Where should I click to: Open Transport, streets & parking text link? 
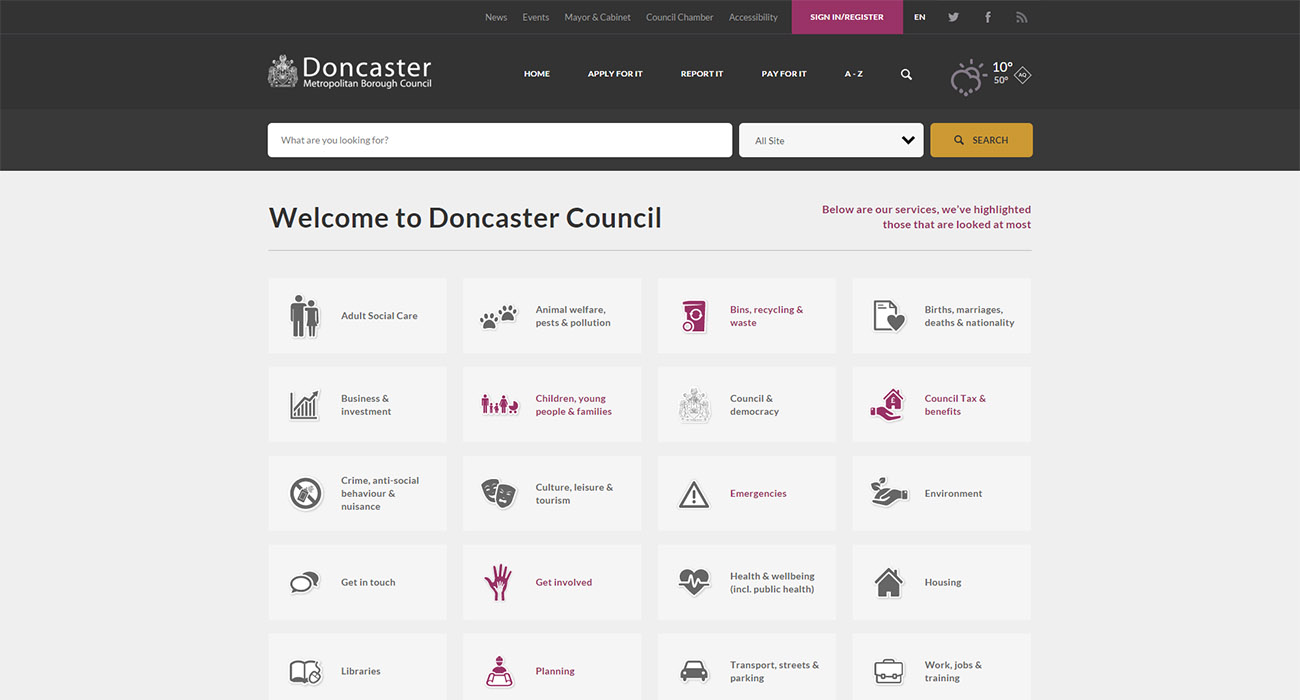point(774,671)
